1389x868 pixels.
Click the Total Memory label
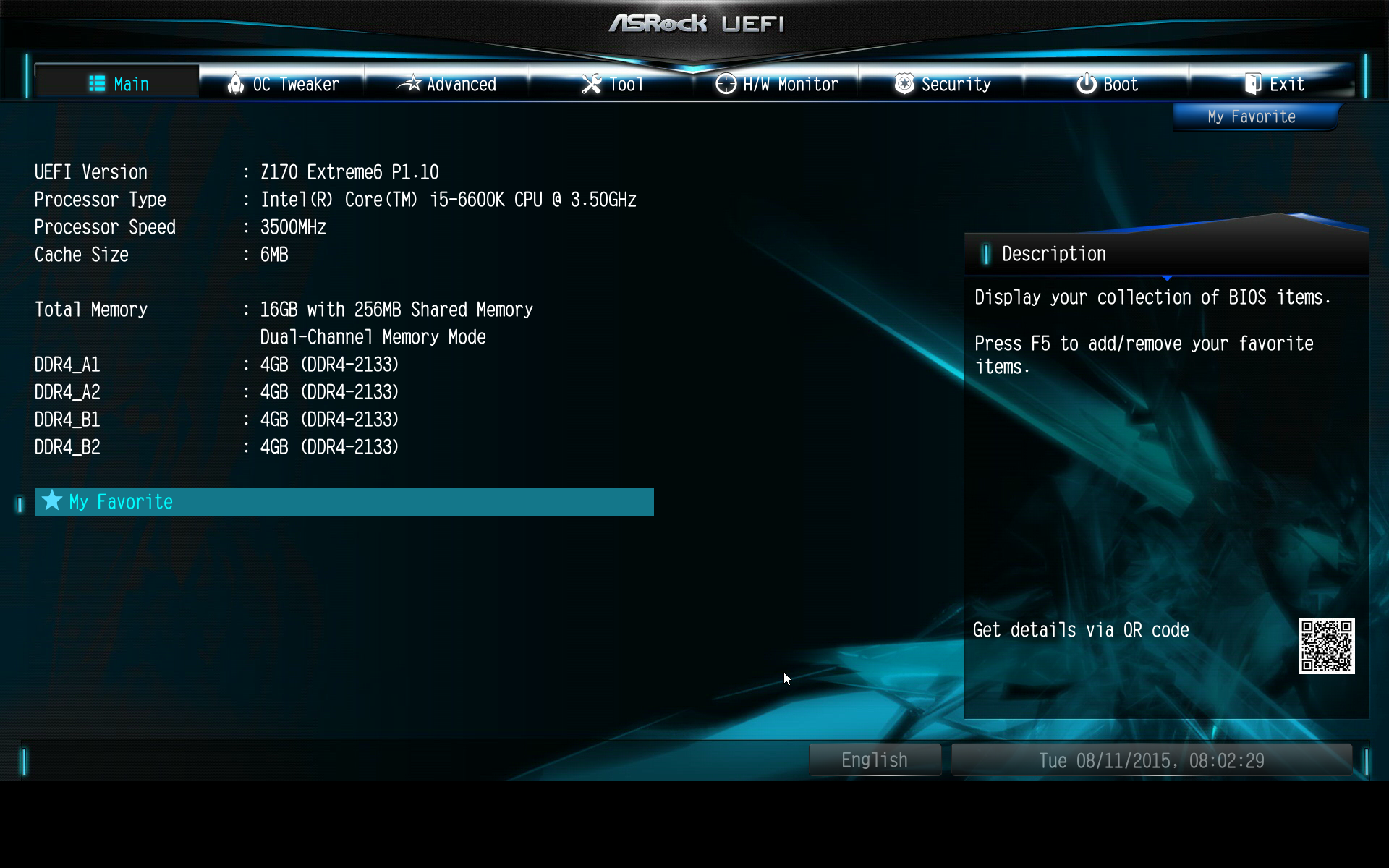[x=91, y=310]
